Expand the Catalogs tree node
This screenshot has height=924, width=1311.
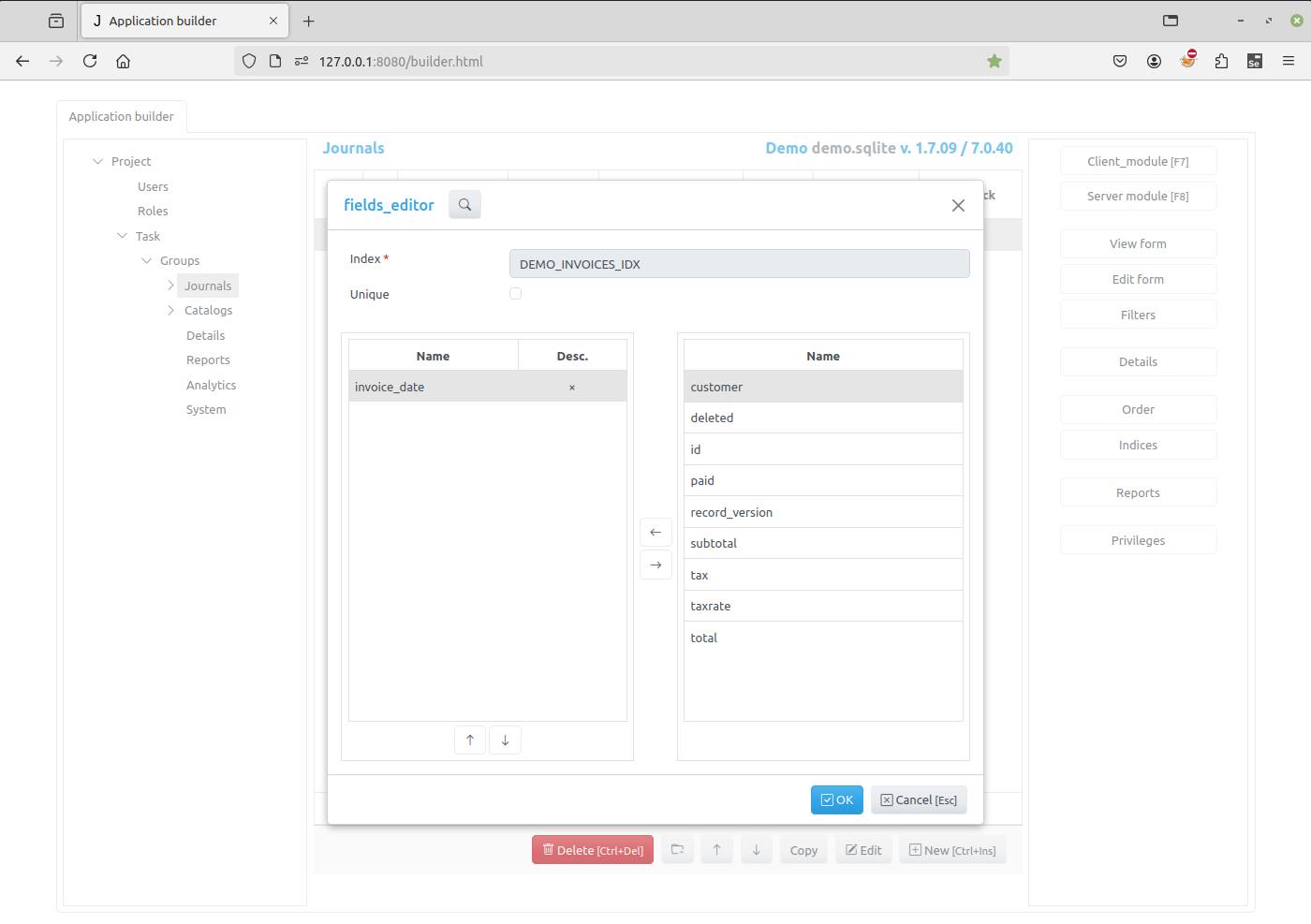point(170,310)
